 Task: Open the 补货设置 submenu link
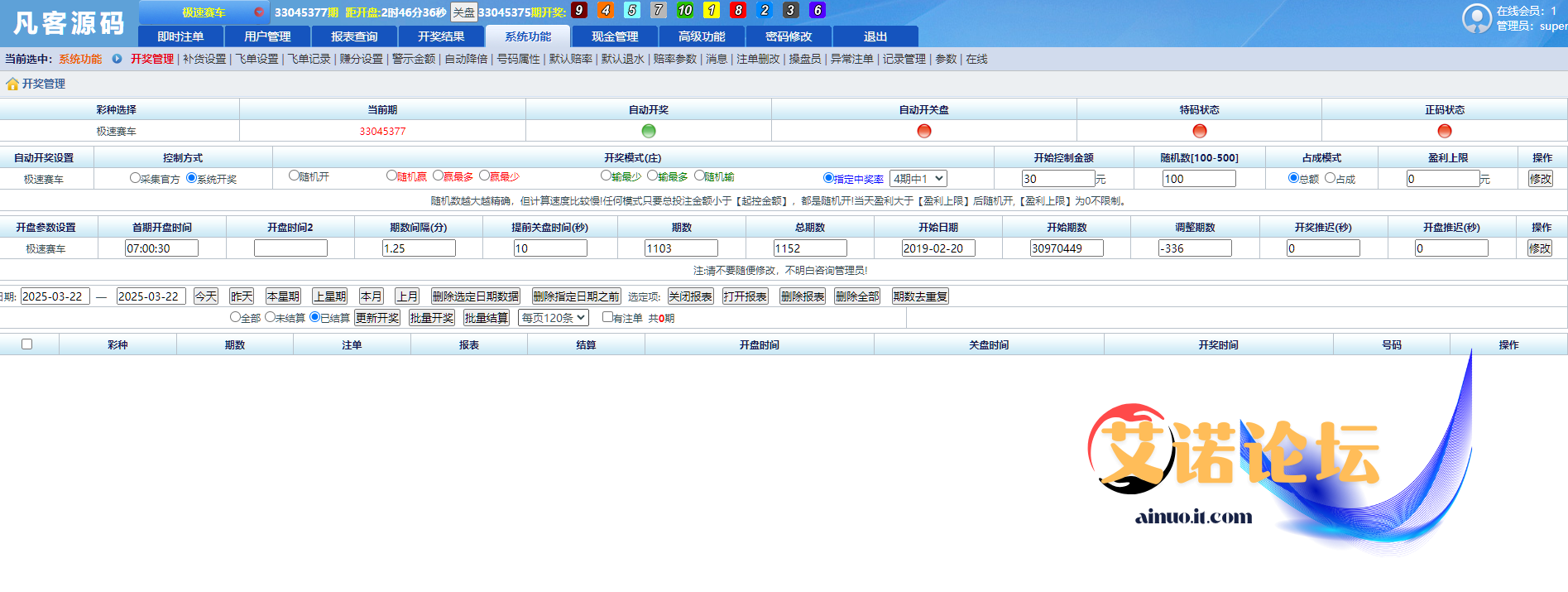pos(204,59)
